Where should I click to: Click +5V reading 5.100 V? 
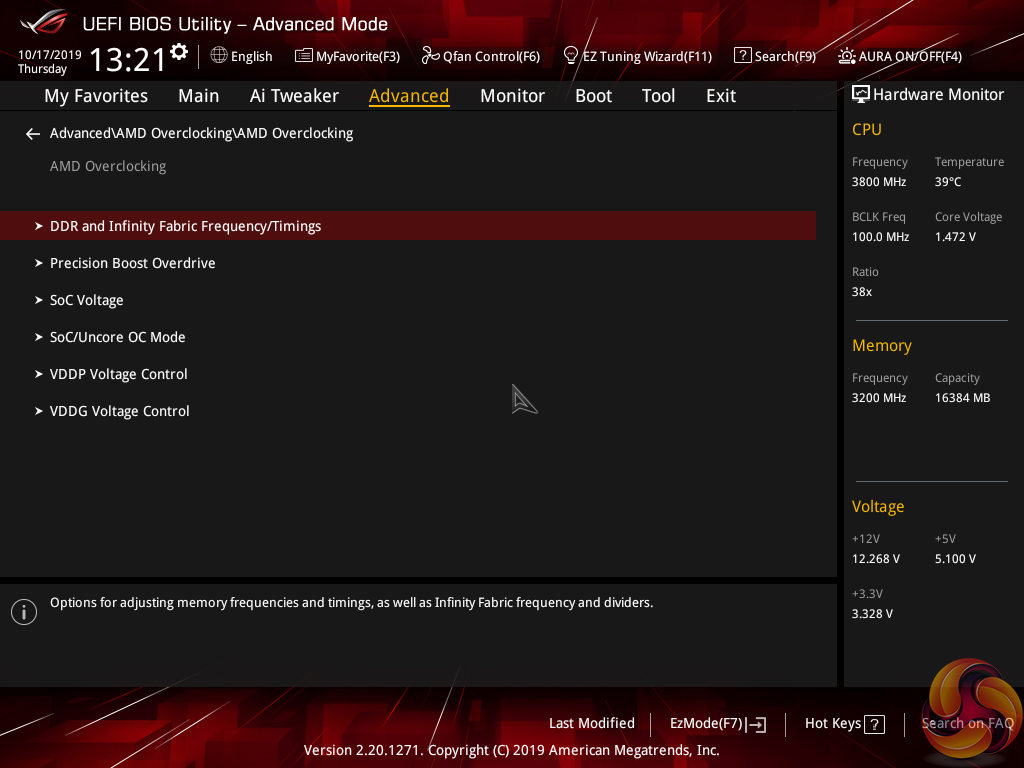(955, 559)
